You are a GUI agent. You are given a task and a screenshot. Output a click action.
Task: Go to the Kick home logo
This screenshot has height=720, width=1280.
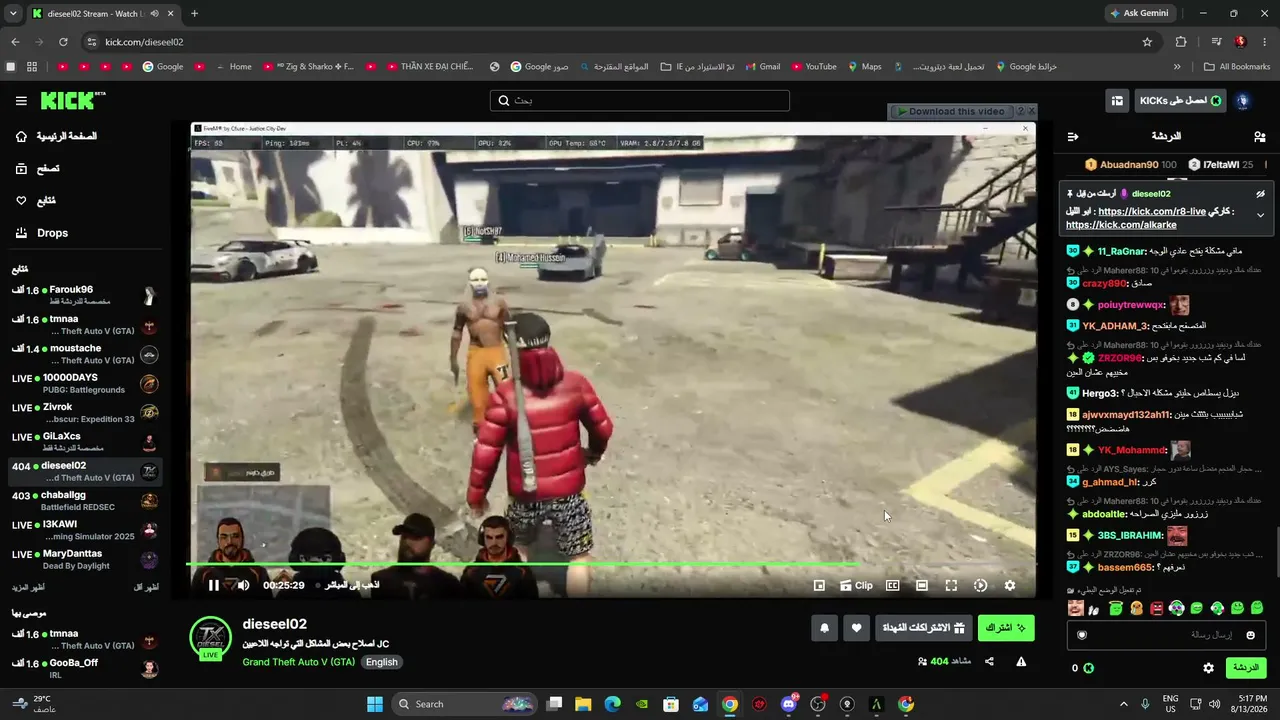coord(73,101)
